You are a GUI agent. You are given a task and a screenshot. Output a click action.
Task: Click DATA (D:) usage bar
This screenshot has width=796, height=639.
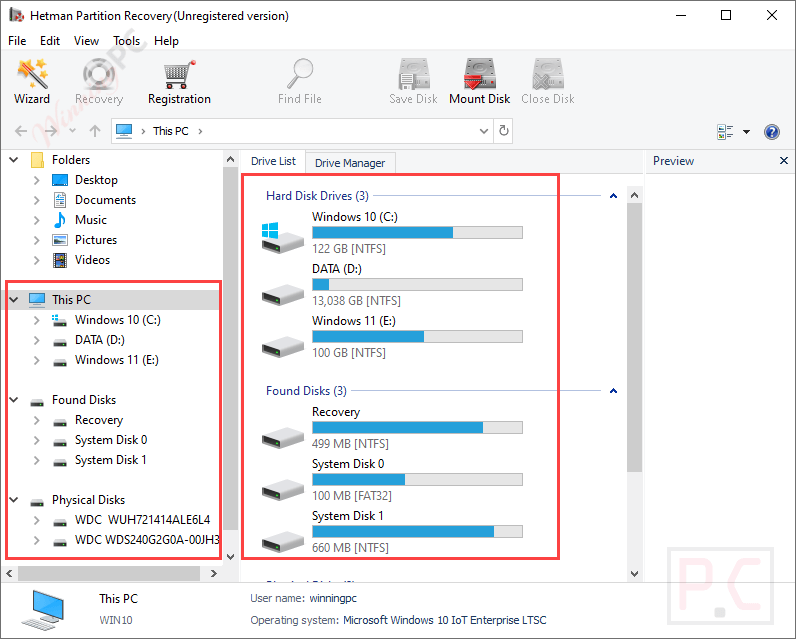click(x=417, y=285)
